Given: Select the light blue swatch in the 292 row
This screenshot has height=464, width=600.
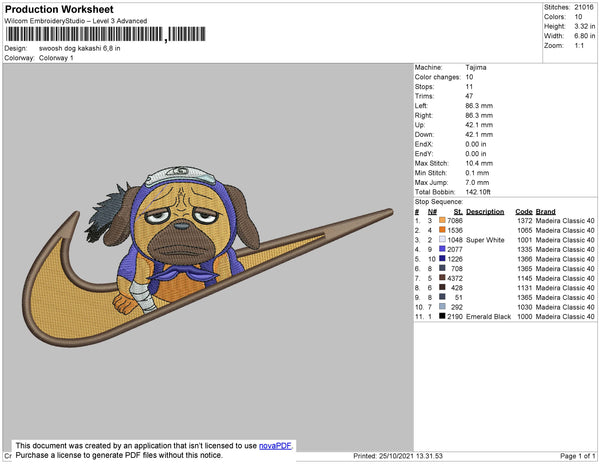Looking at the screenshot, I should [x=442, y=306].
